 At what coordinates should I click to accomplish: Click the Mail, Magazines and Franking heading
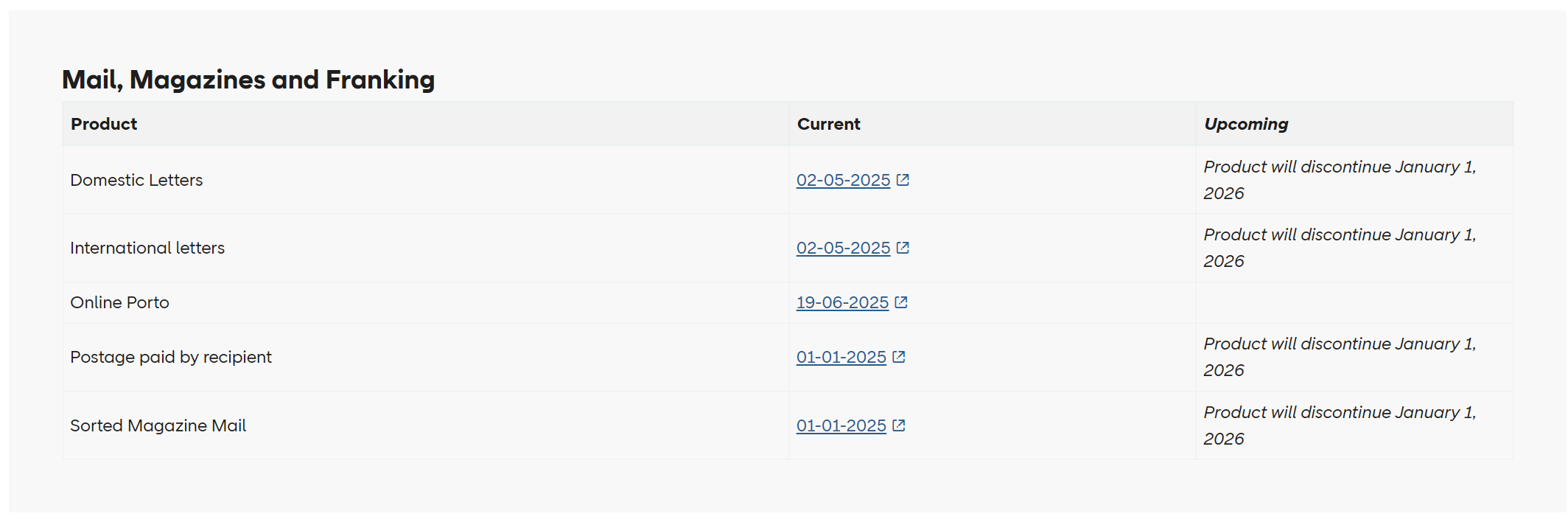[x=248, y=80]
